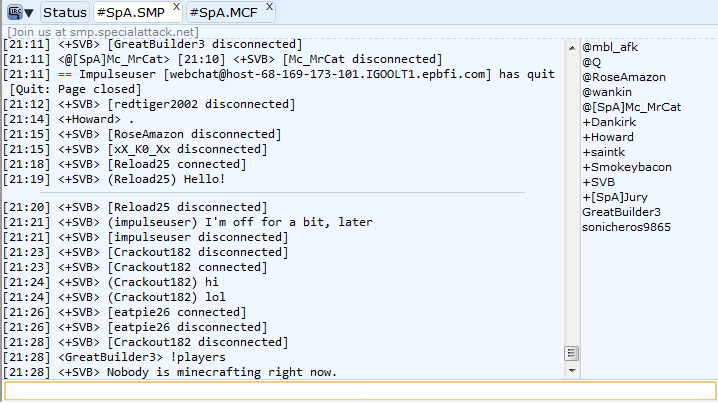The height and width of the screenshot is (405, 718).
Task: Open the IRC menu icon dropdown
Action: 20,12
